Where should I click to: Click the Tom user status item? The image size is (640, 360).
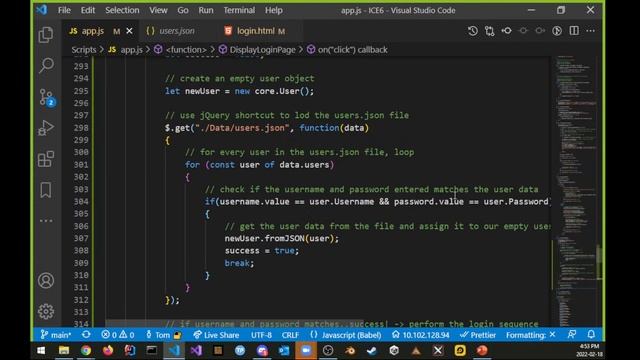click(x=163, y=335)
